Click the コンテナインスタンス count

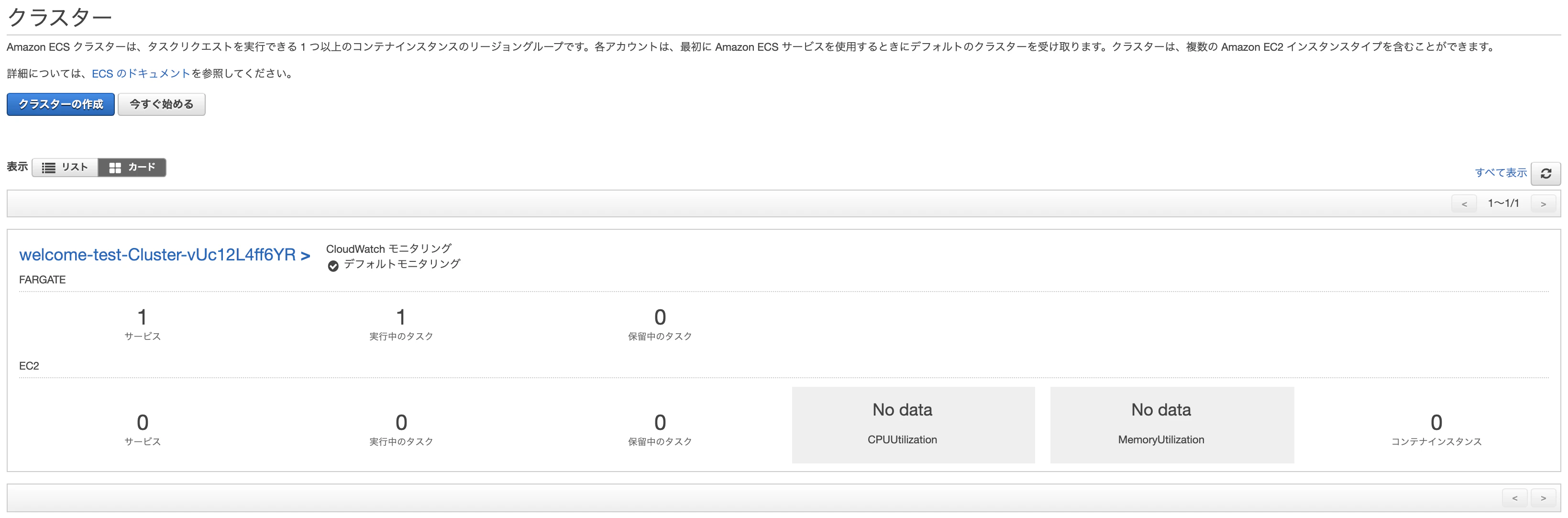[x=1436, y=422]
